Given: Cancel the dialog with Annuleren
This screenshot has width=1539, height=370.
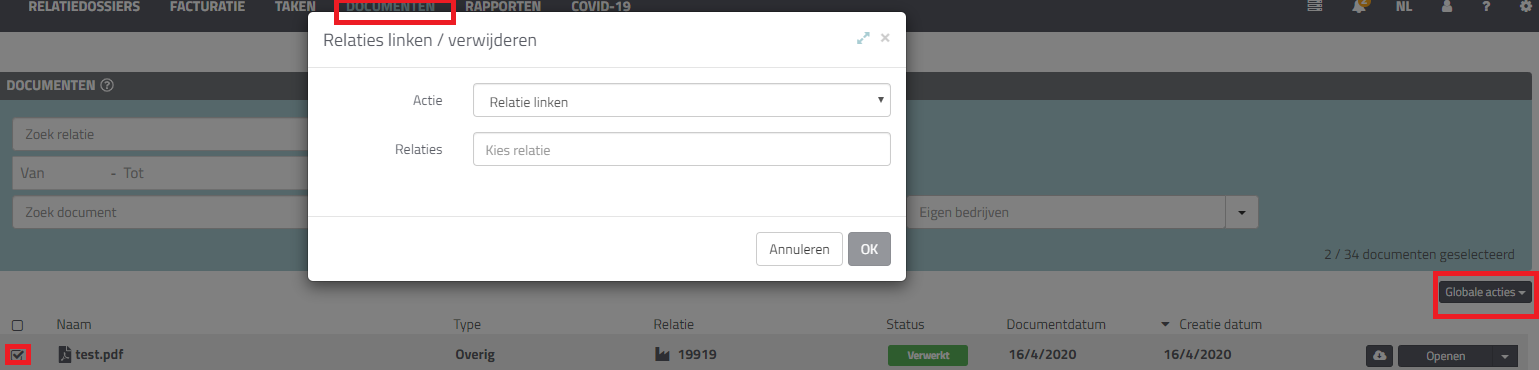Looking at the screenshot, I should click(799, 249).
